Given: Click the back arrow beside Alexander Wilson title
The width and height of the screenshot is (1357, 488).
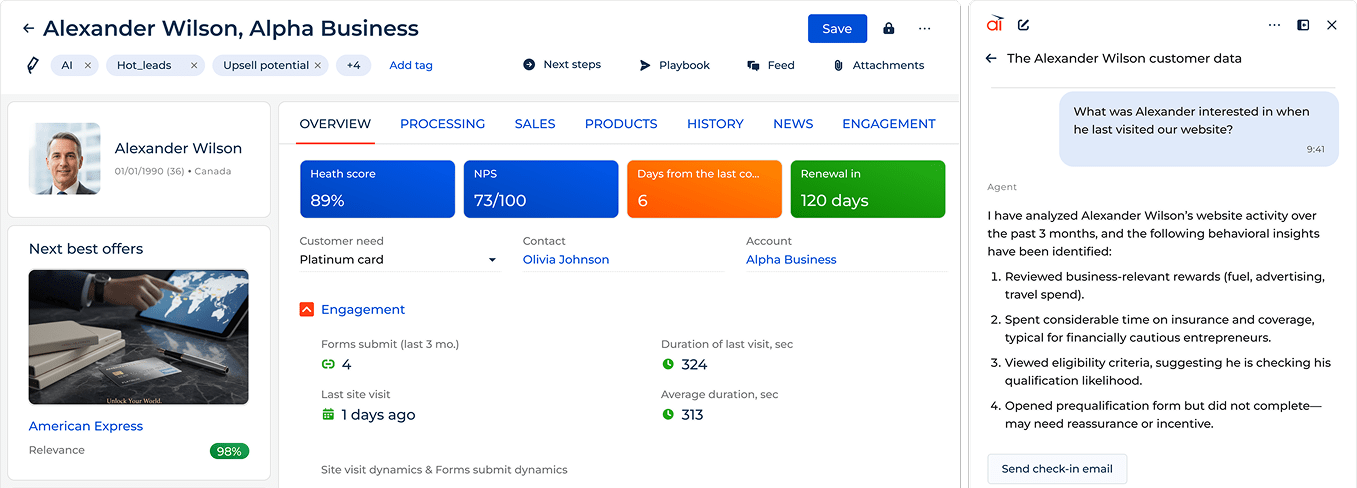Looking at the screenshot, I should [28, 29].
